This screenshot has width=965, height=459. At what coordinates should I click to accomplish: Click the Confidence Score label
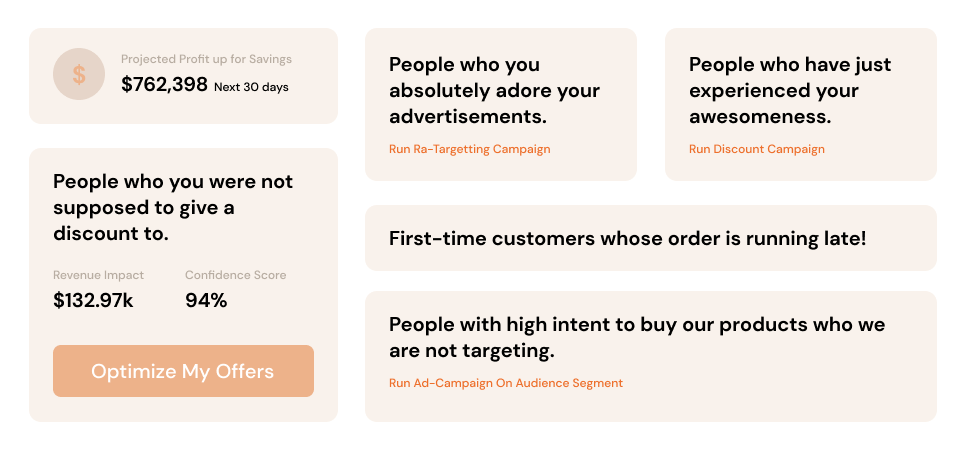coord(236,275)
